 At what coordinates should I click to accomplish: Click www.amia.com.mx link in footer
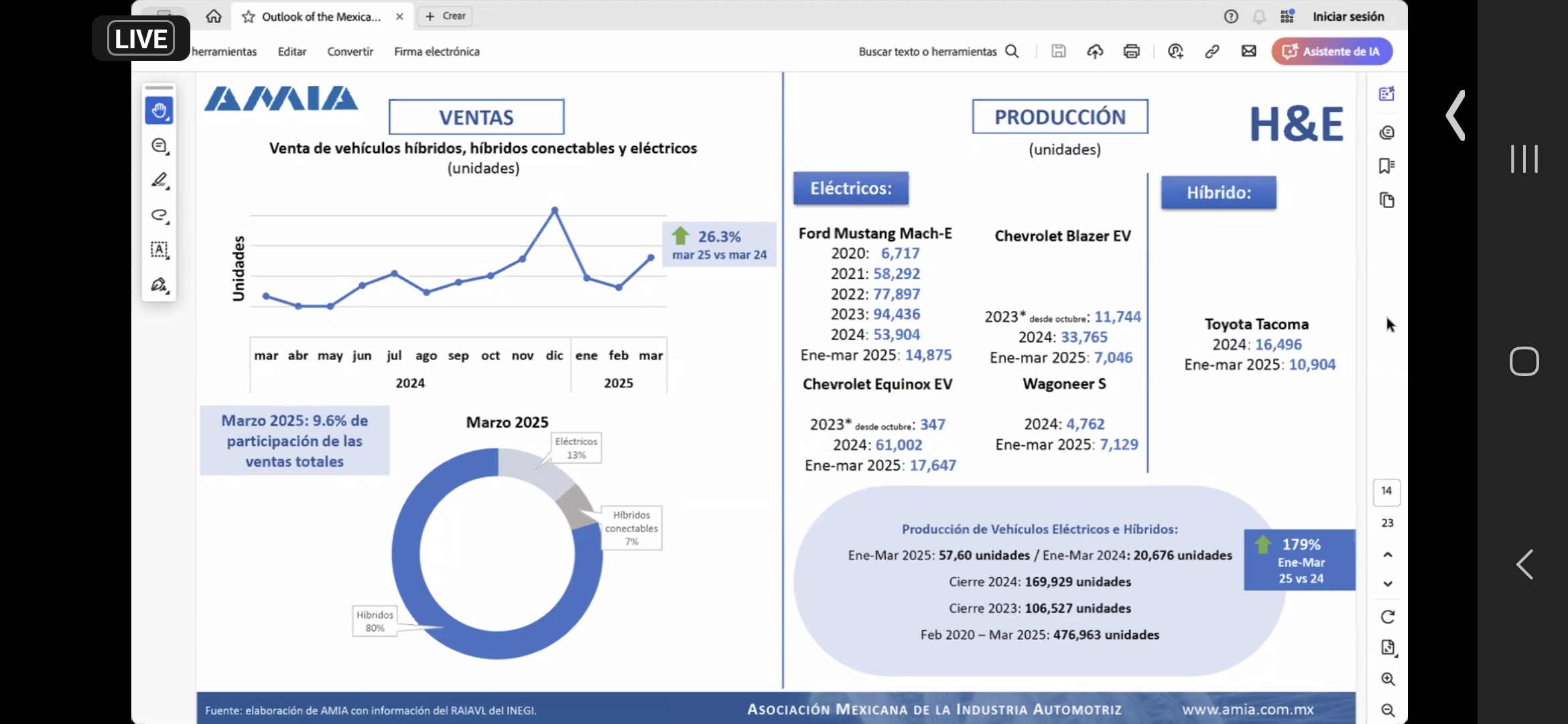1248,709
